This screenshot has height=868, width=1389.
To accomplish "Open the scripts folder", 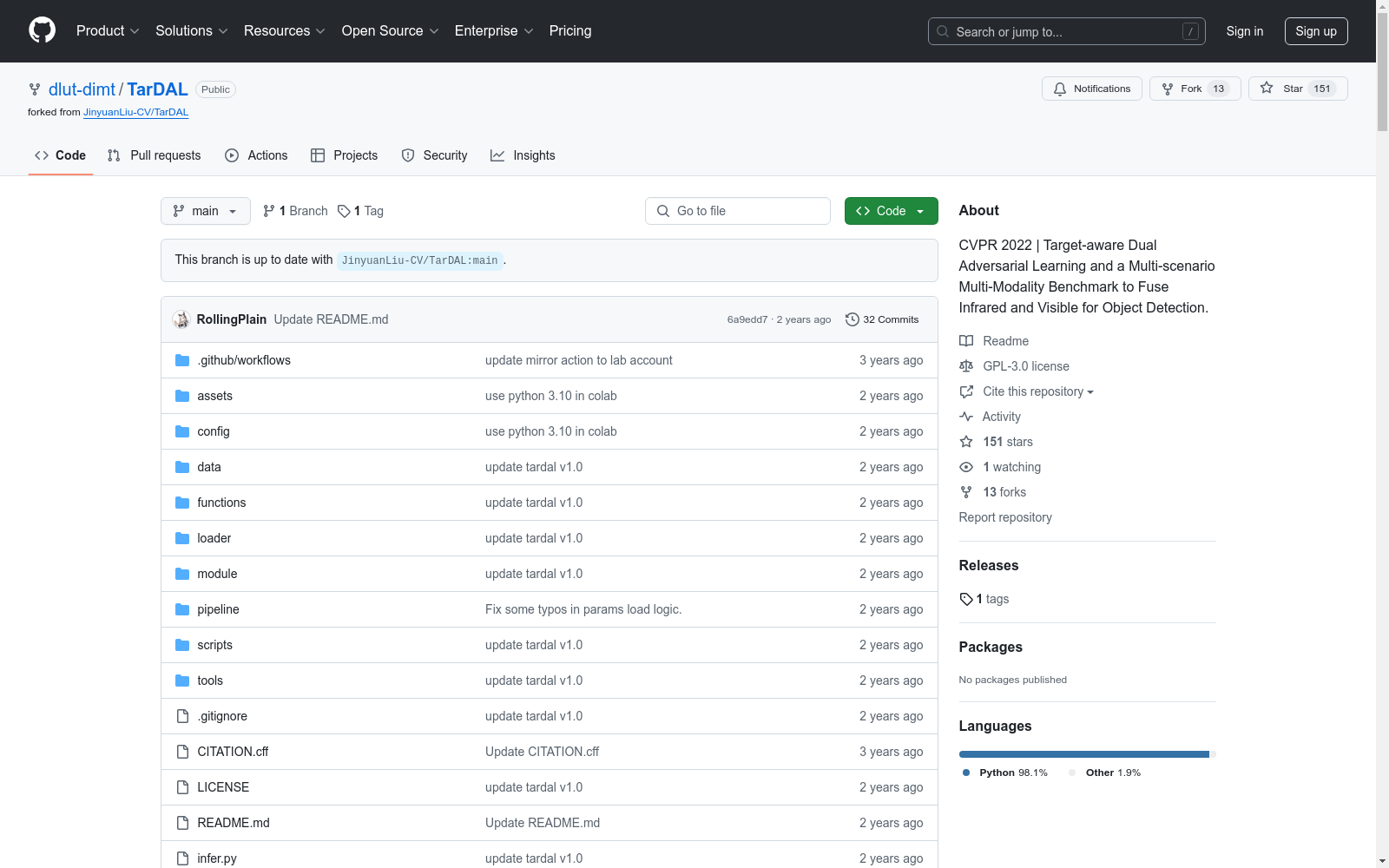I will (214, 645).
